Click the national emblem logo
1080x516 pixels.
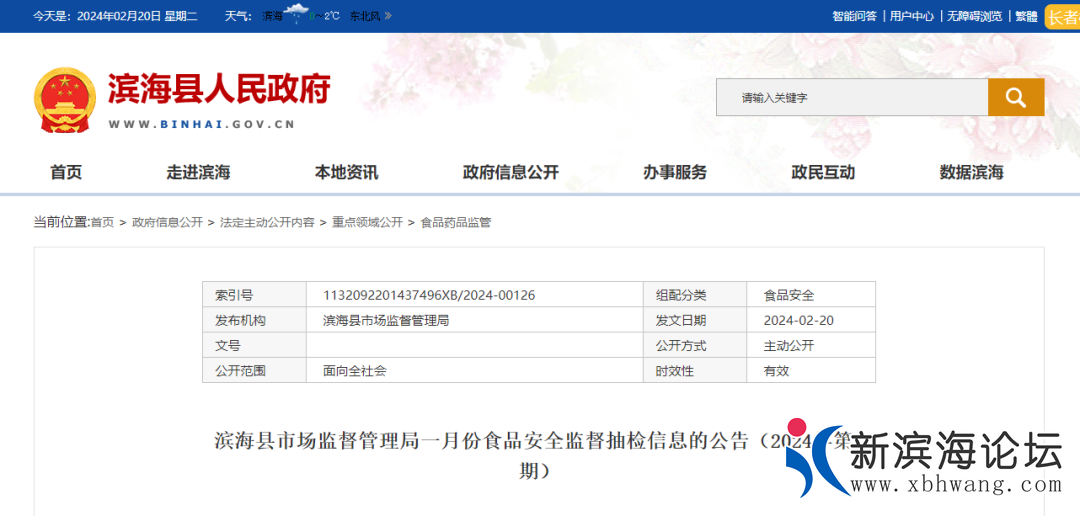[x=64, y=100]
